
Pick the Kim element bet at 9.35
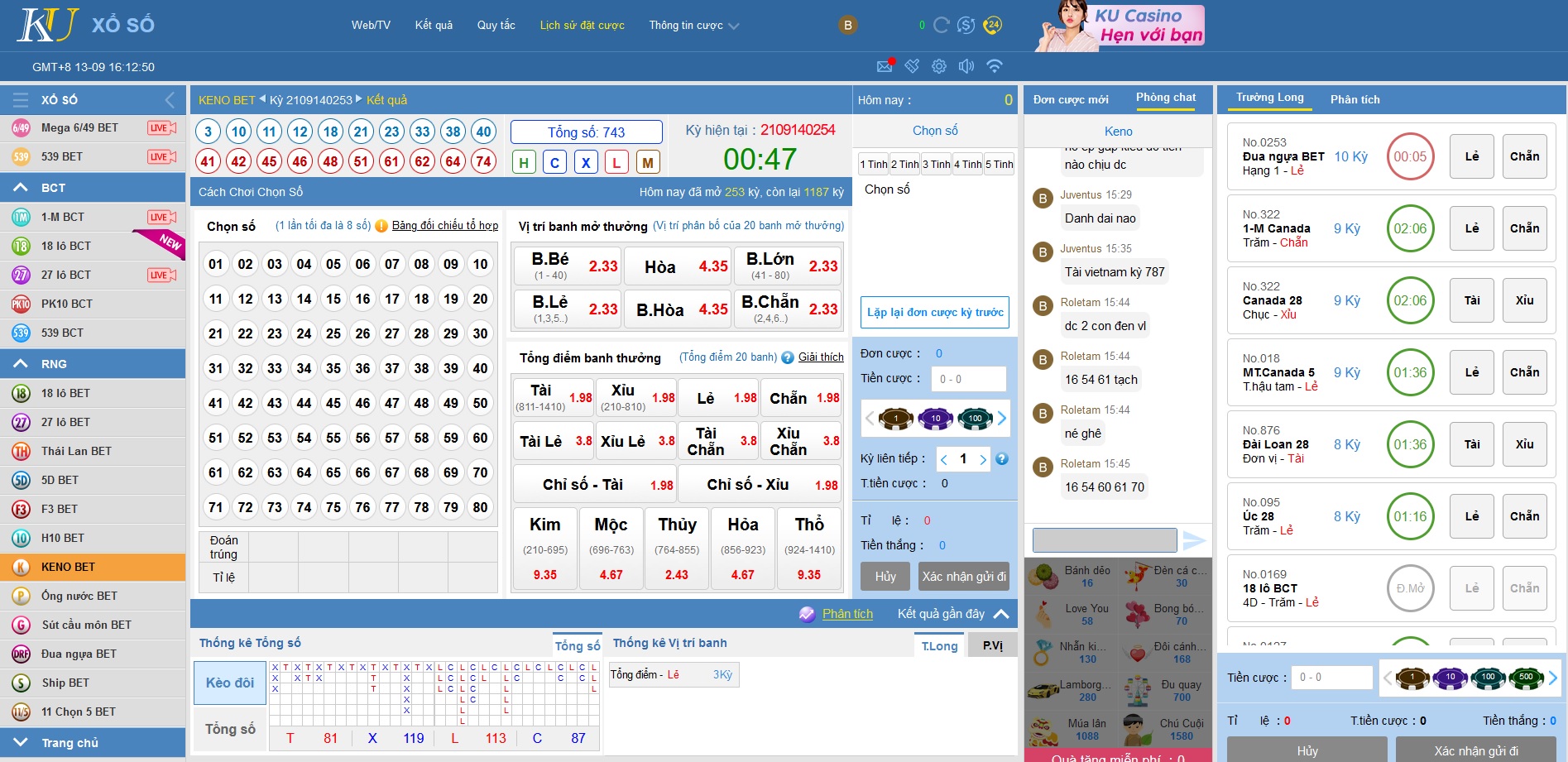[545, 549]
